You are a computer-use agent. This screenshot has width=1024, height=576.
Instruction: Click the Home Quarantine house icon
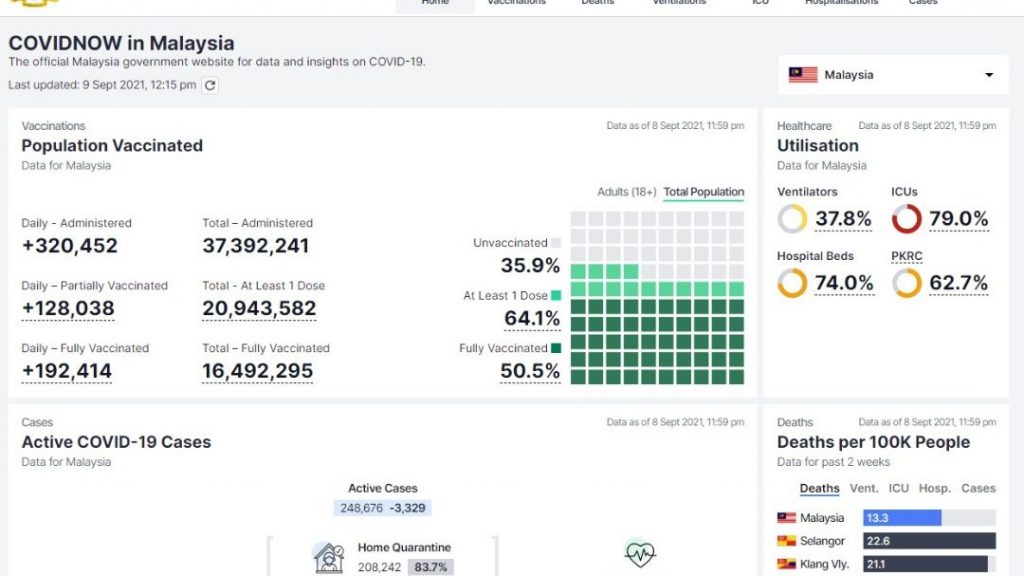pos(328,557)
